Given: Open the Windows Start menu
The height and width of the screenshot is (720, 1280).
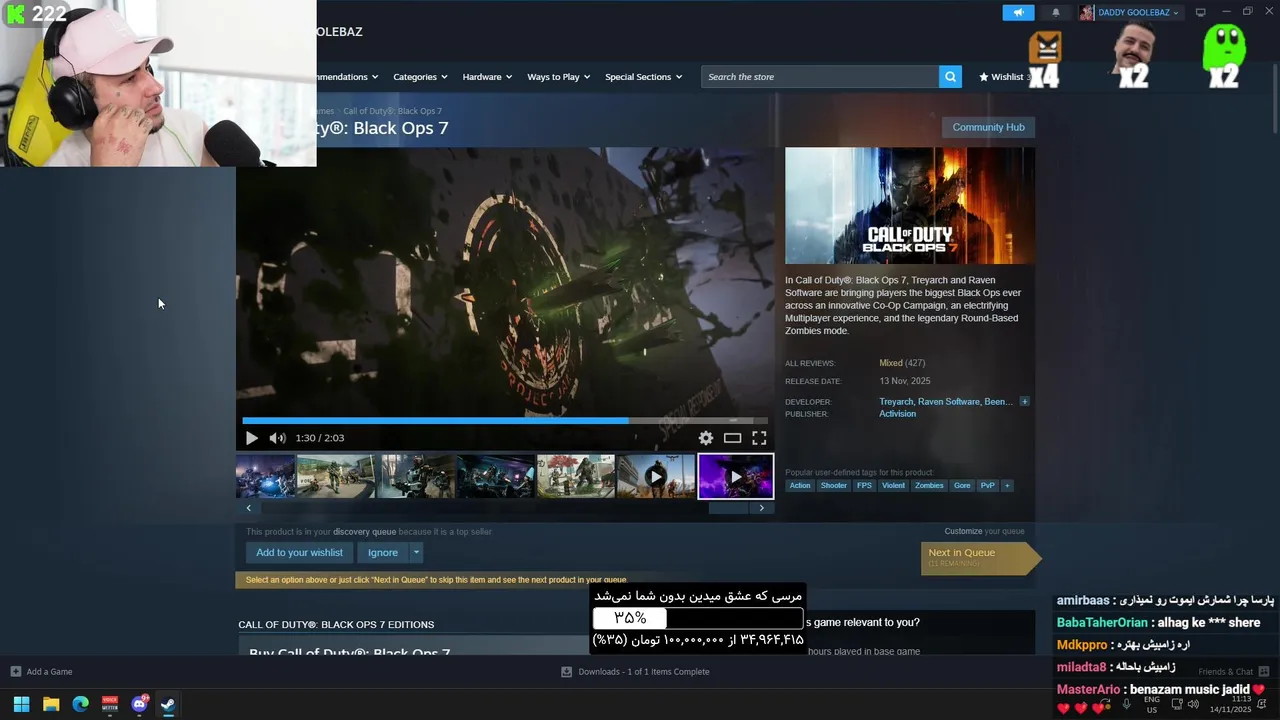Looking at the screenshot, I should coord(21,704).
